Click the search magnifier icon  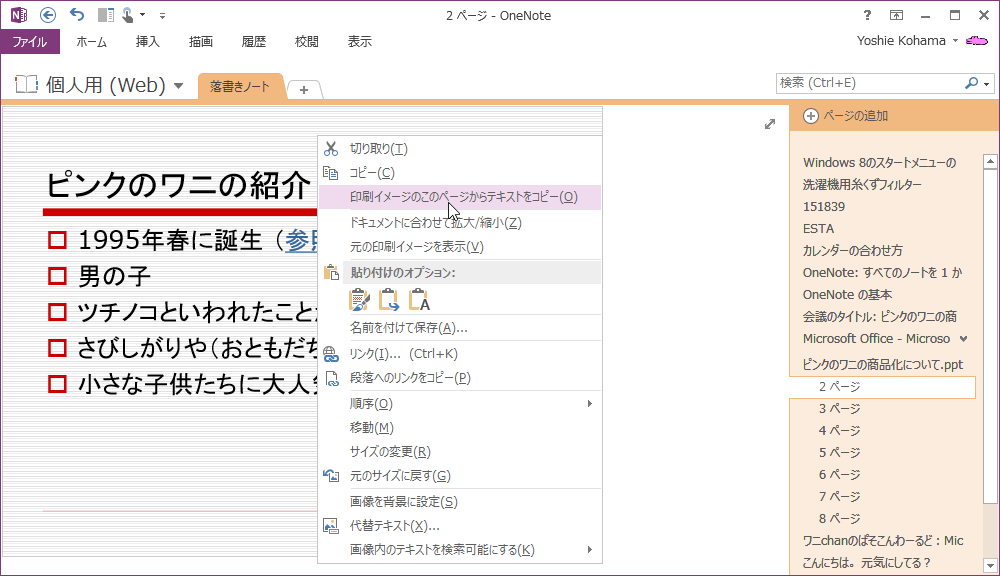[971, 83]
